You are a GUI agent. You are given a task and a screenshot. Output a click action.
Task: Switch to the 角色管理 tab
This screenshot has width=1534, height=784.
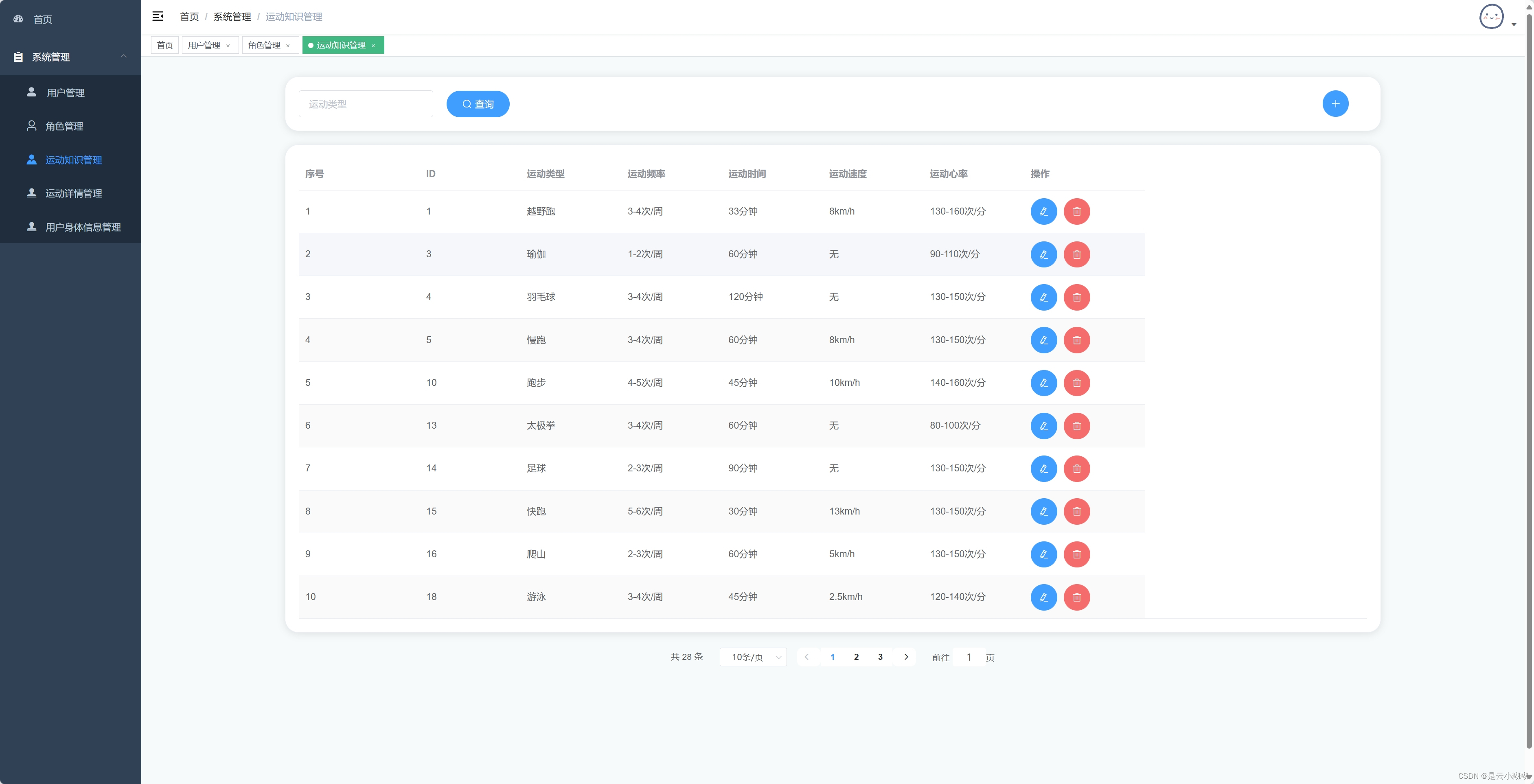[263, 45]
